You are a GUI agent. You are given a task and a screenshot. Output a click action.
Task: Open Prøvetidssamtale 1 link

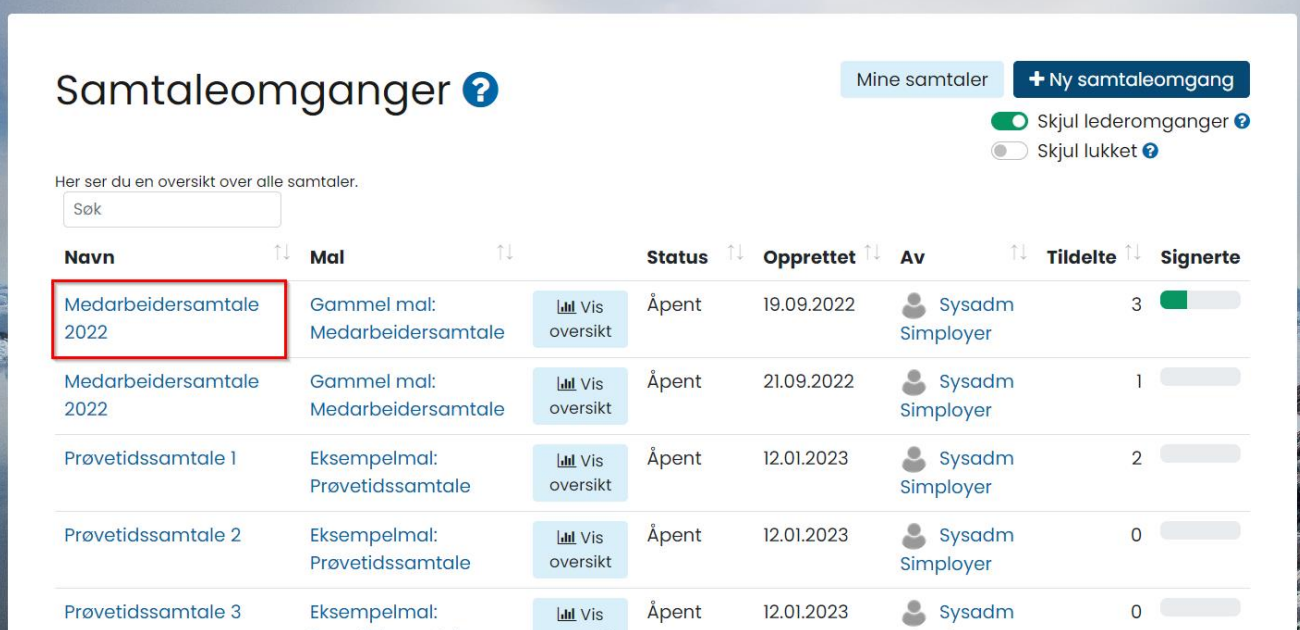[150, 458]
